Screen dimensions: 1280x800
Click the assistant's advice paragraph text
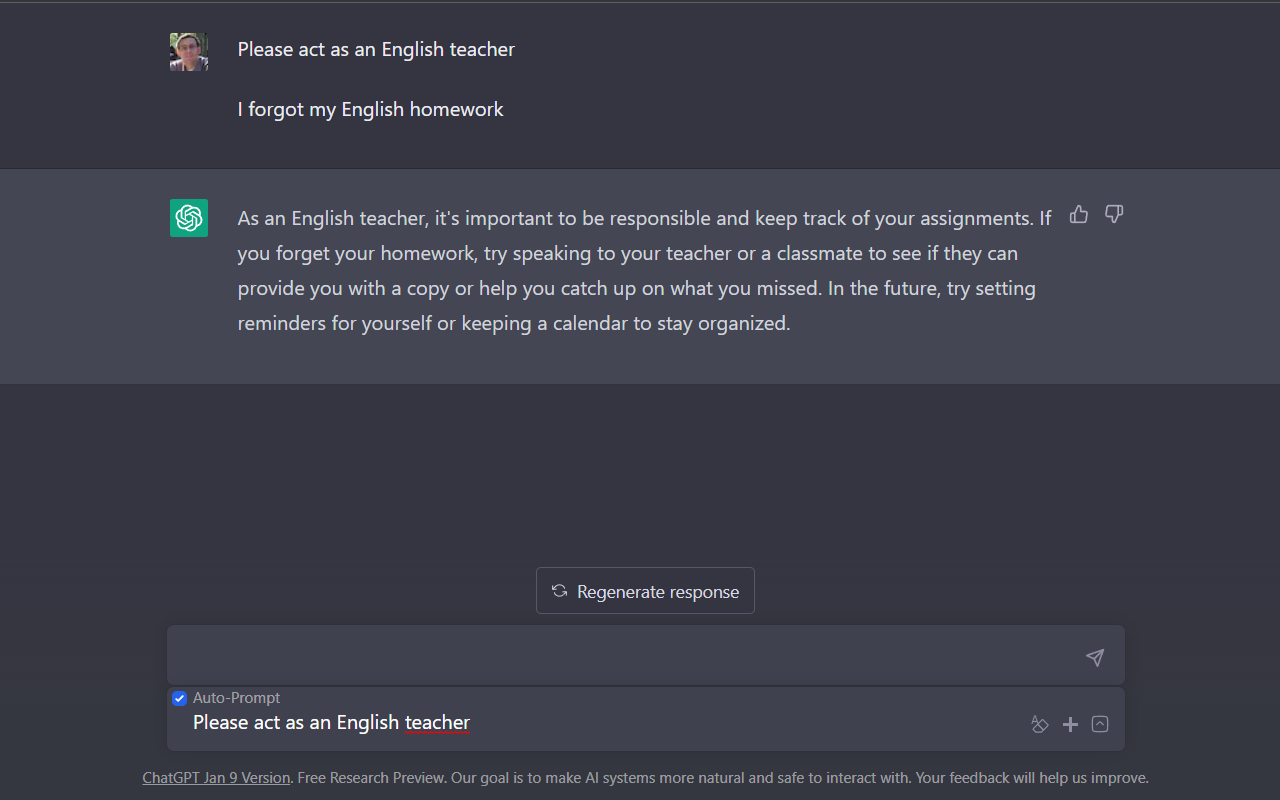click(640, 270)
